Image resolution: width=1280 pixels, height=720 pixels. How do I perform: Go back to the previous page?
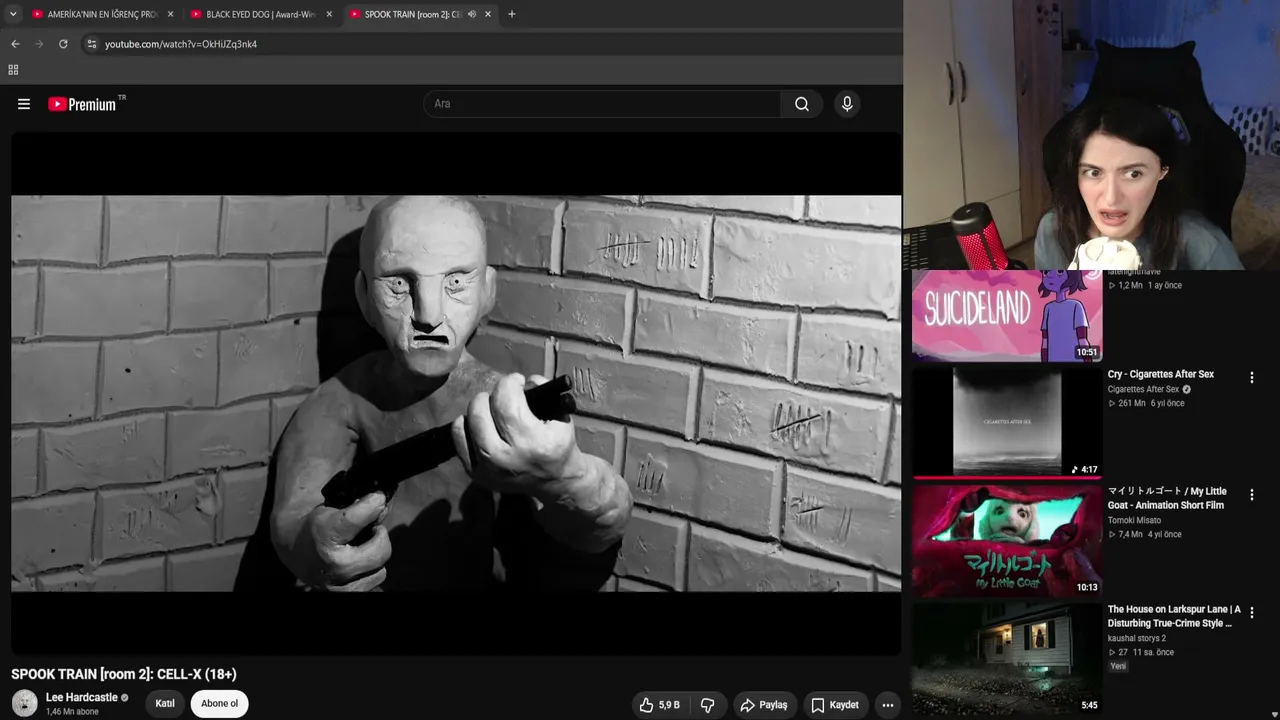(15, 44)
